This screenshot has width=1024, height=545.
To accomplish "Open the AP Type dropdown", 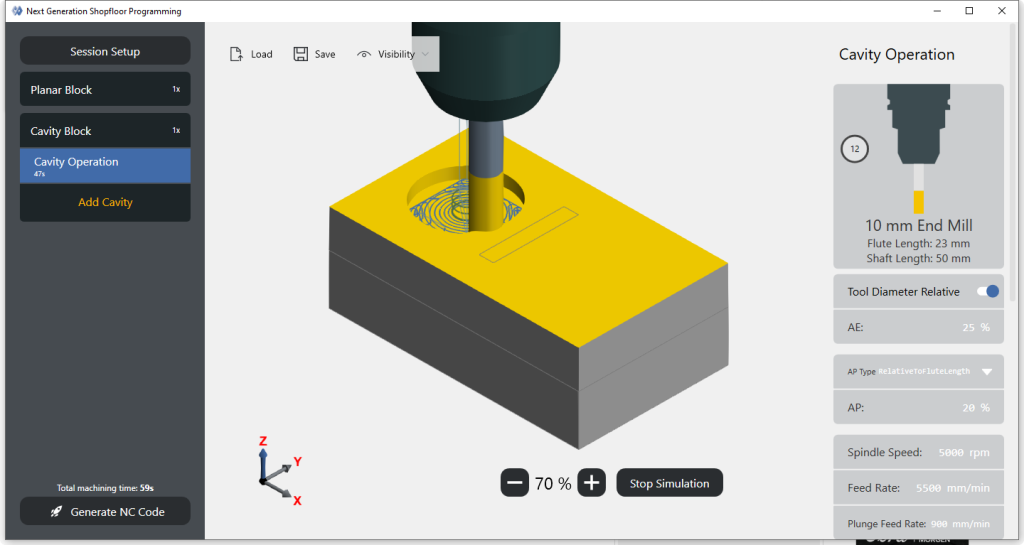I will point(986,371).
